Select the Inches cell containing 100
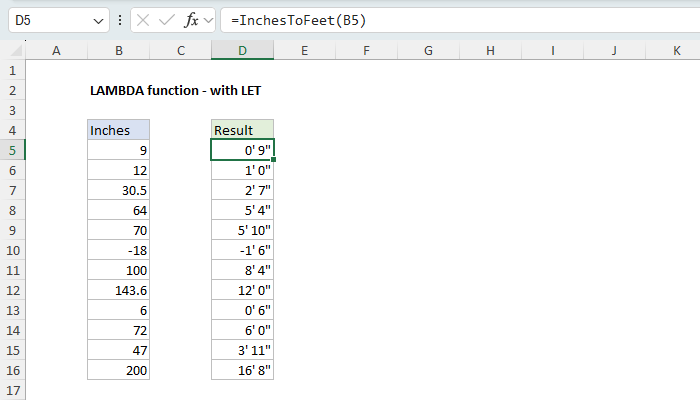This screenshot has width=700, height=400. [x=119, y=271]
